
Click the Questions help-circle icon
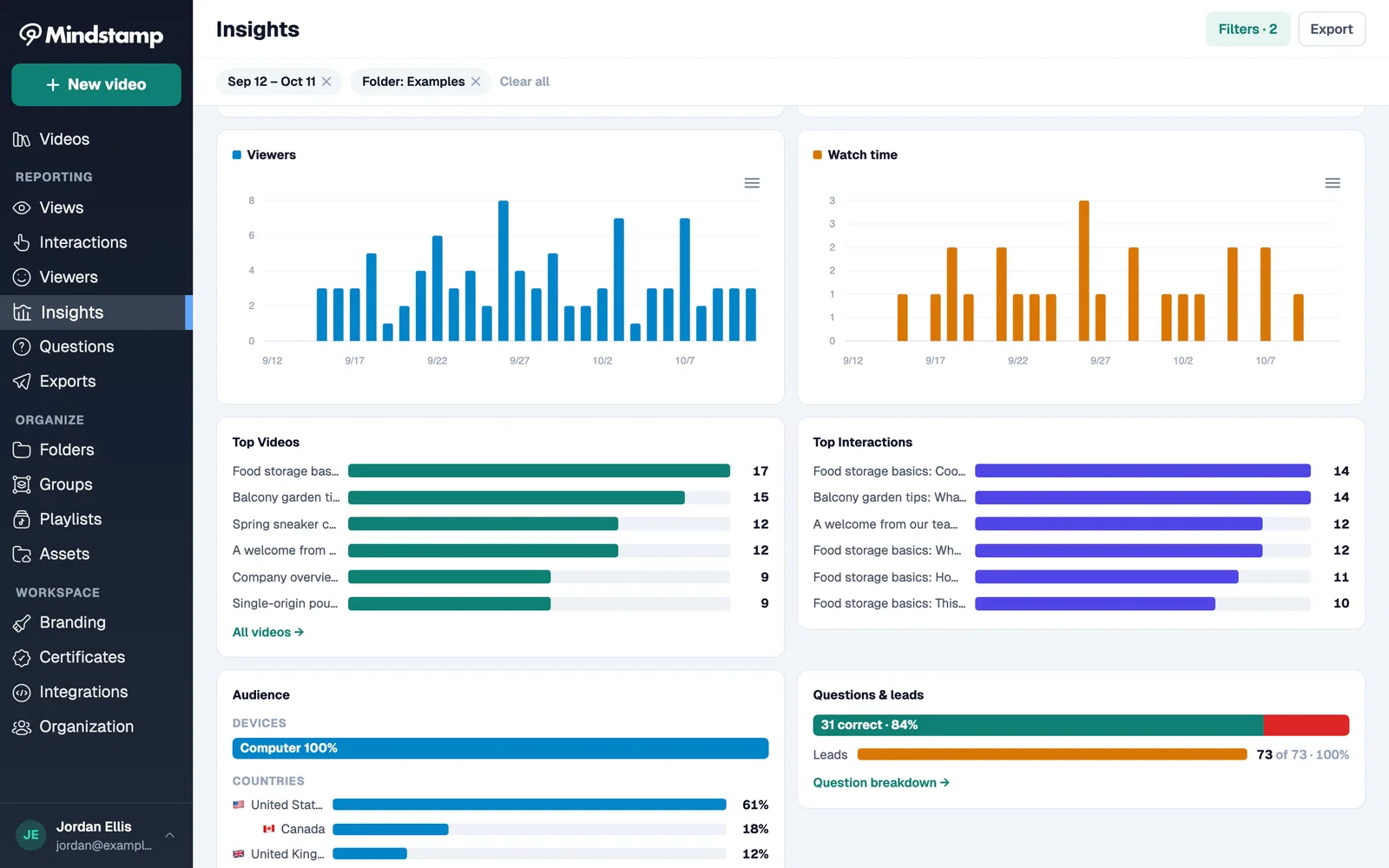pyautogui.click(x=22, y=347)
